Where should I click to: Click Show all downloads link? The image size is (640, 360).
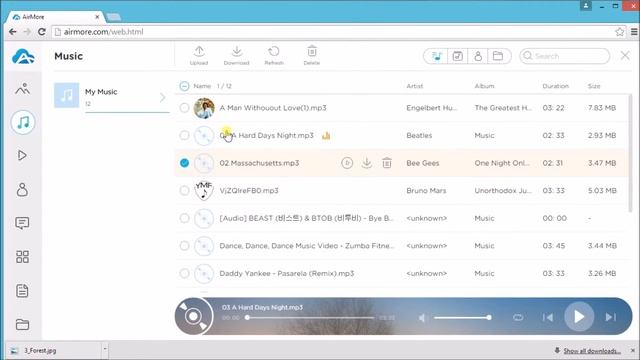pyautogui.click(x=592, y=351)
